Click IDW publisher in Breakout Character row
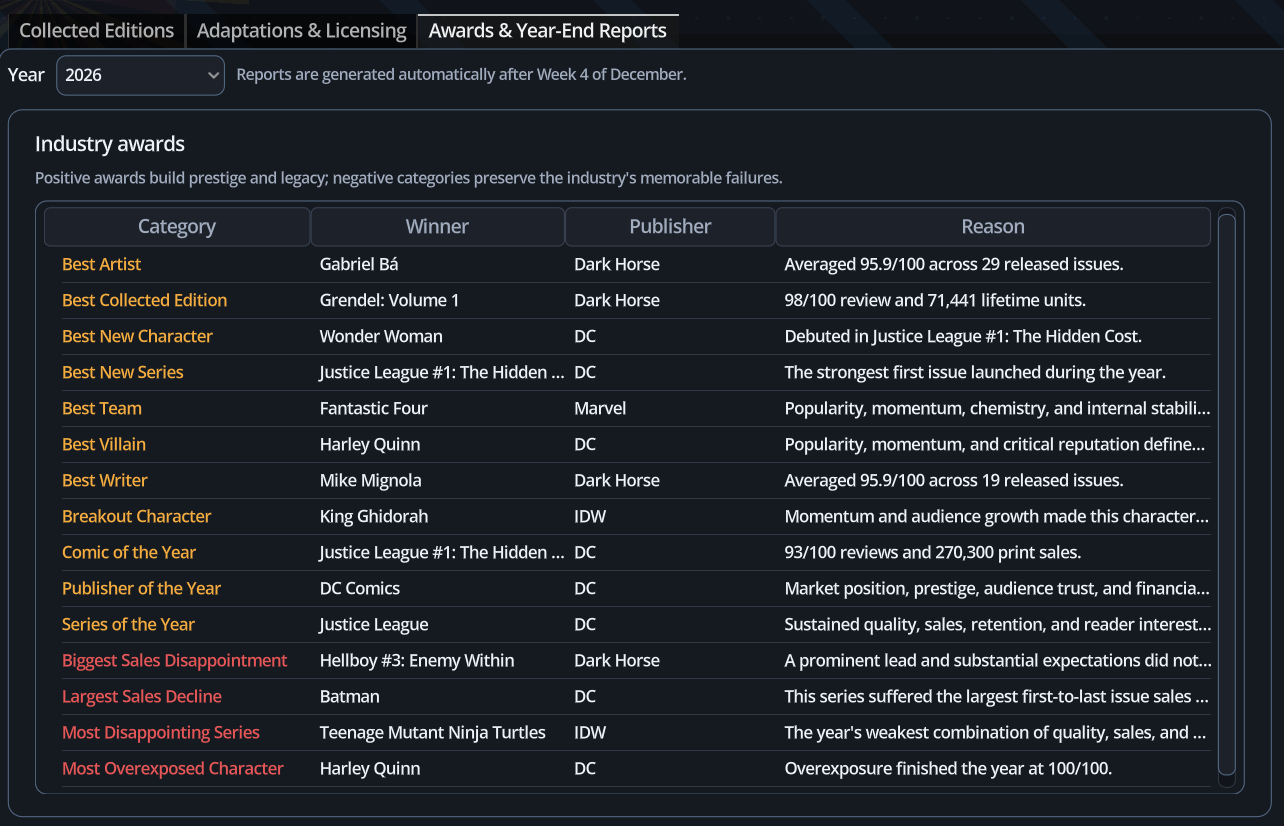 pyautogui.click(x=590, y=517)
